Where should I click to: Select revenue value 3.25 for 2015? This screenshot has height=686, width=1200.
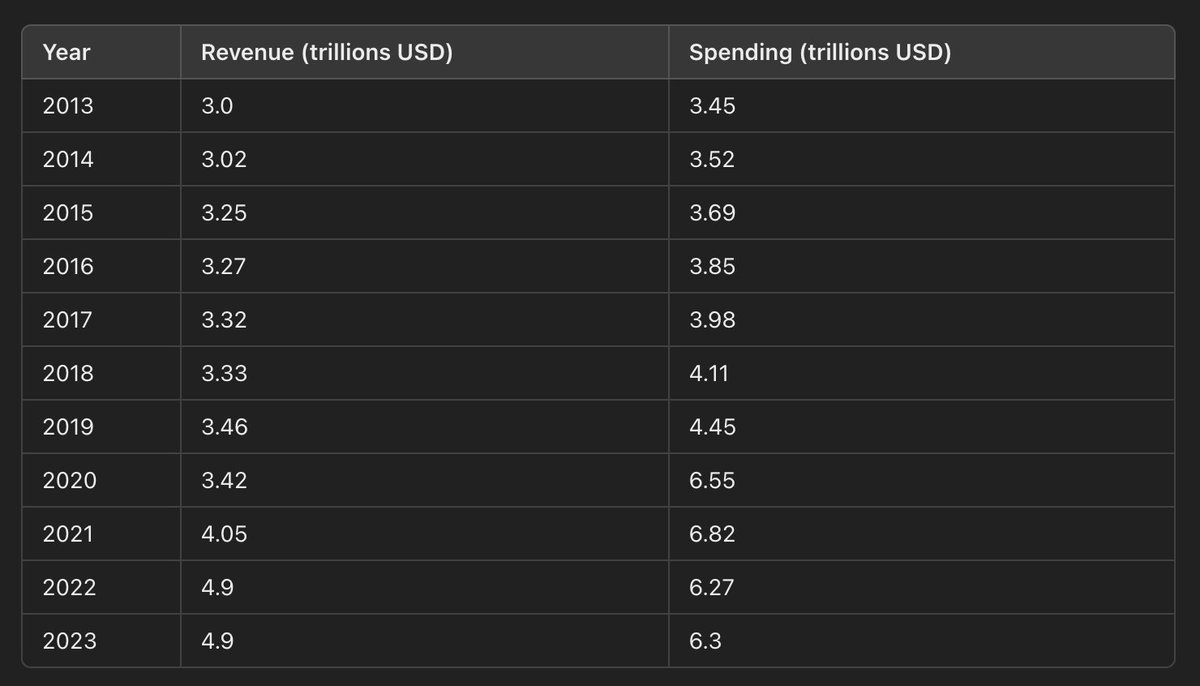click(x=224, y=212)
